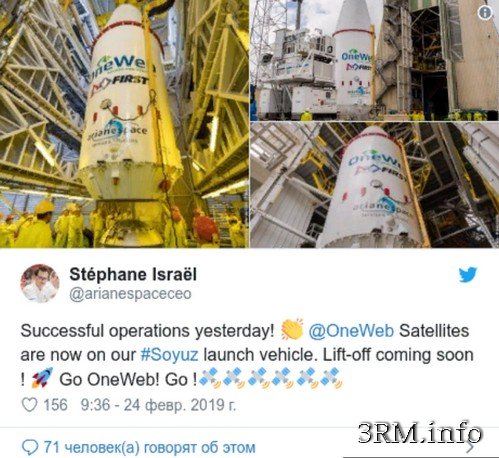The width and height of the screenshot is (499, 458).
Task: Click the right chevron arrow at bottom
Action: coord(470,447)
